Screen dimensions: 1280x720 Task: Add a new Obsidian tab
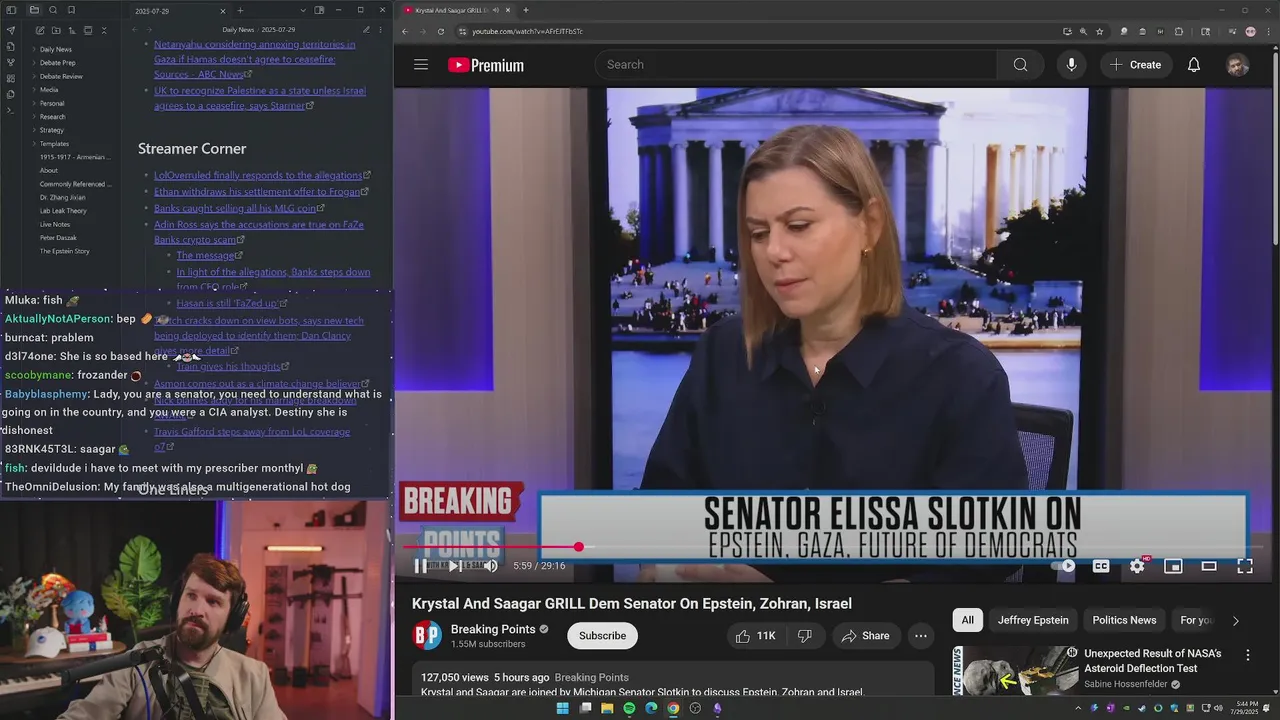point(240,11)
